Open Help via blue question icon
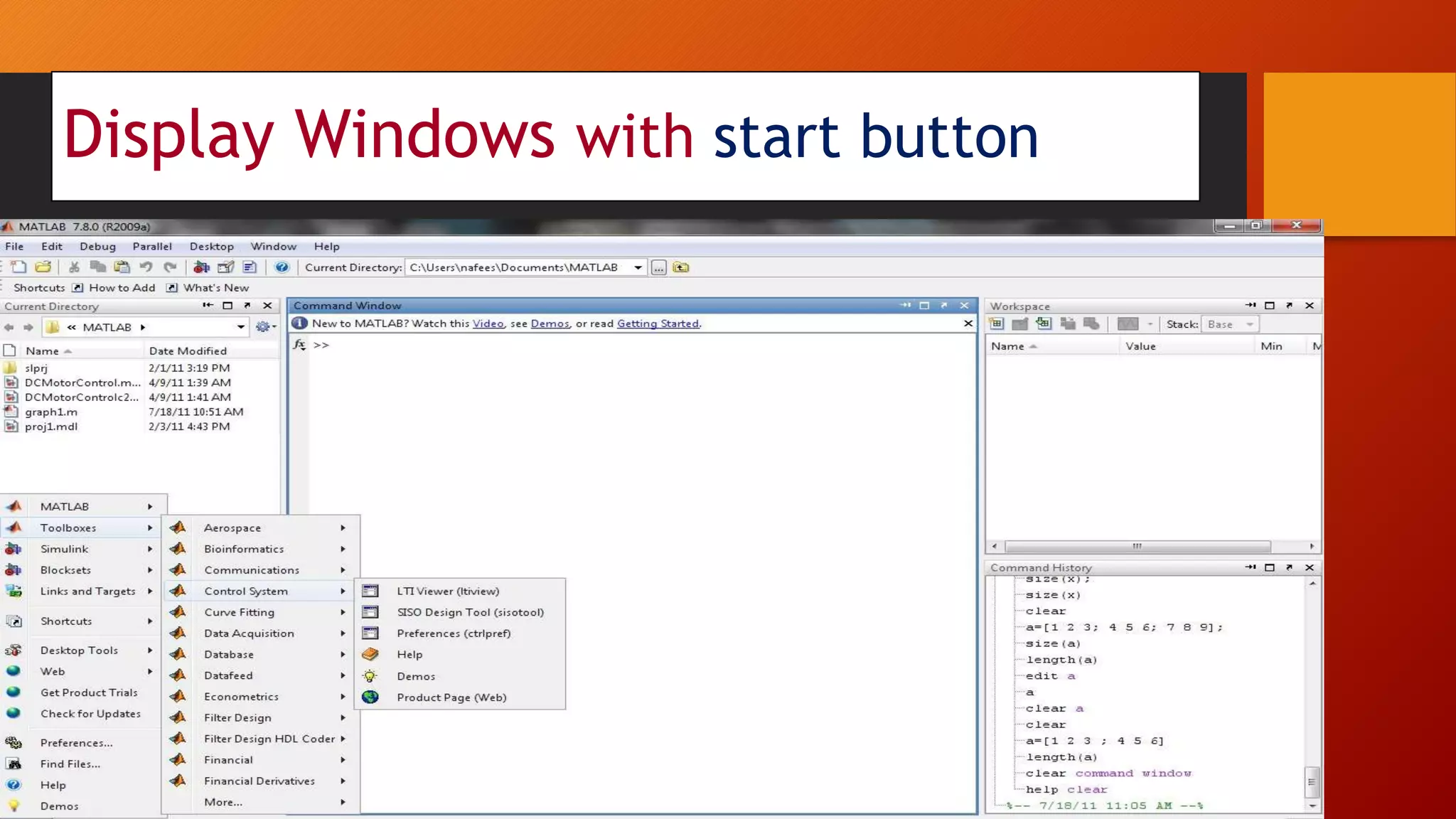 click(282, 267)
